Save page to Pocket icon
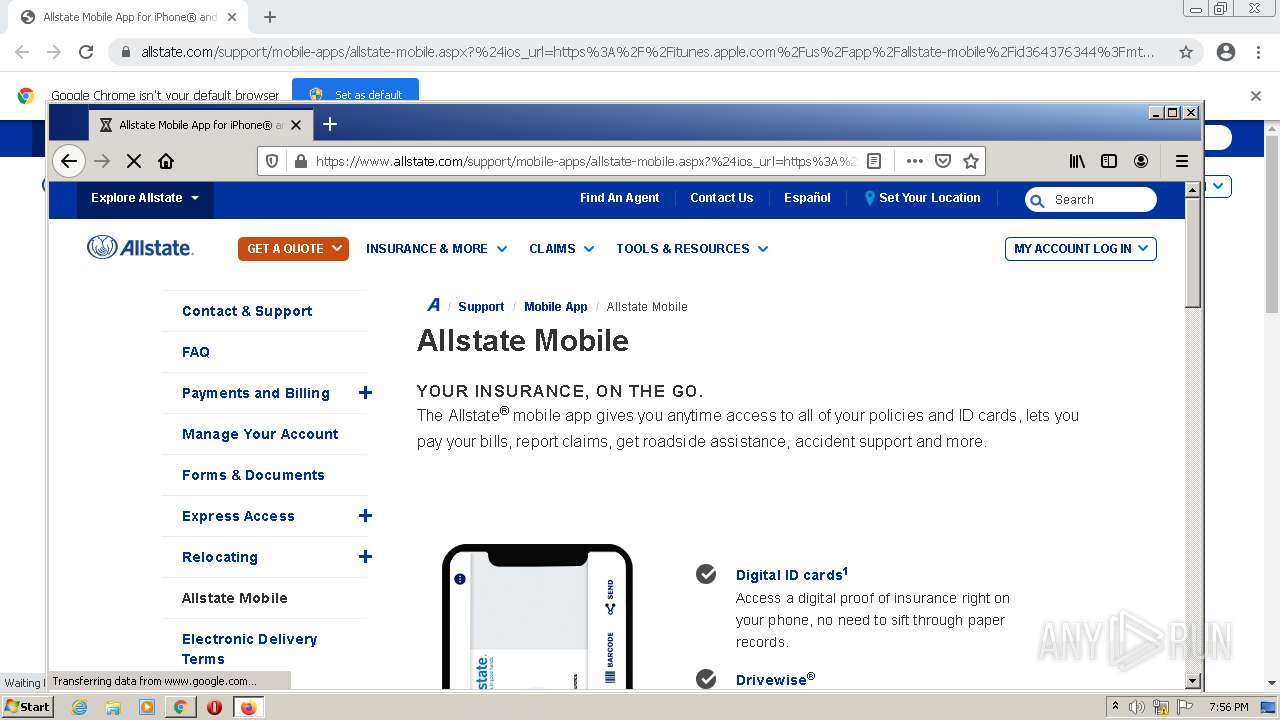 click(x=942, y=161)
